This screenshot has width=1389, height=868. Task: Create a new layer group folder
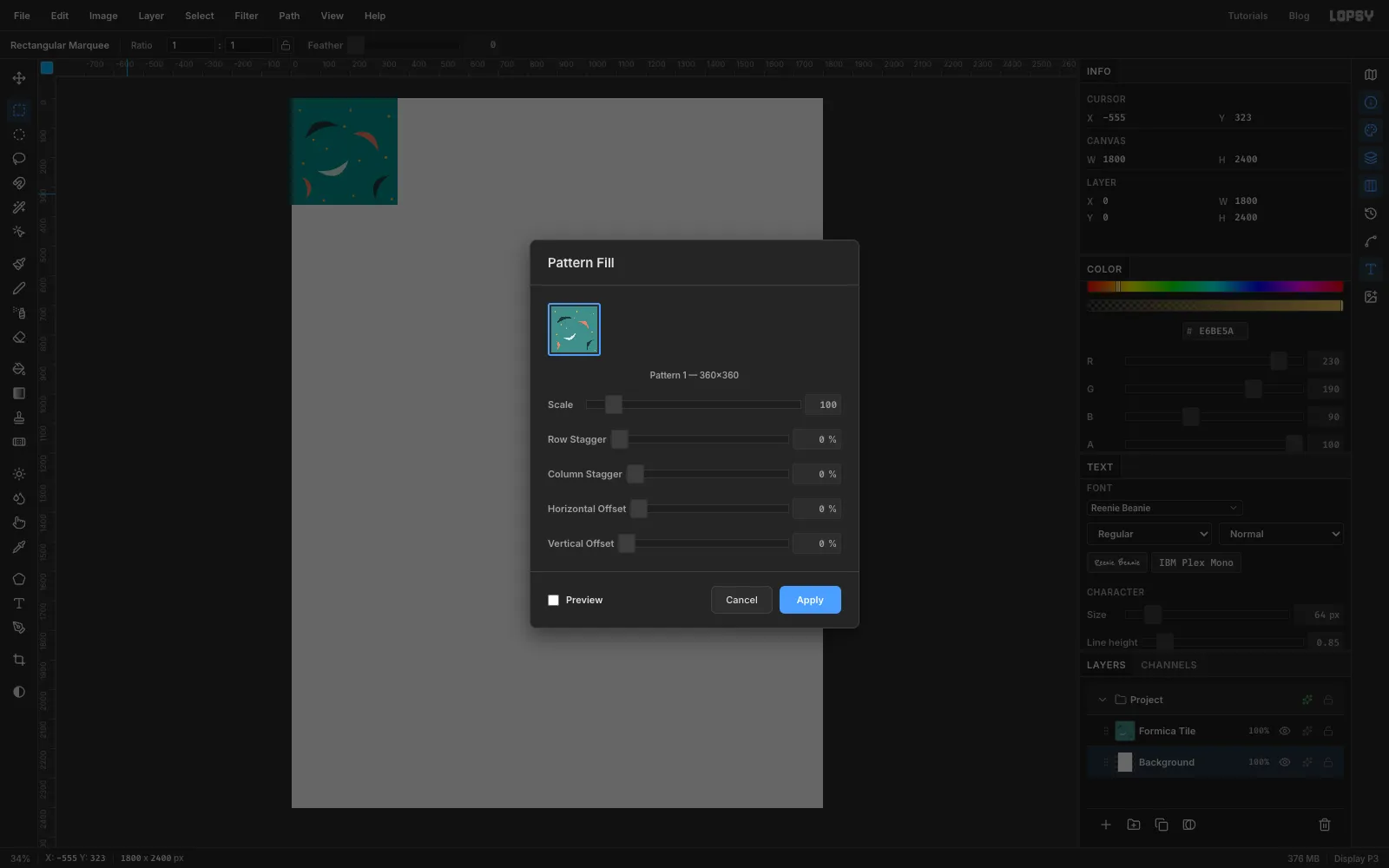(1134, 825)
